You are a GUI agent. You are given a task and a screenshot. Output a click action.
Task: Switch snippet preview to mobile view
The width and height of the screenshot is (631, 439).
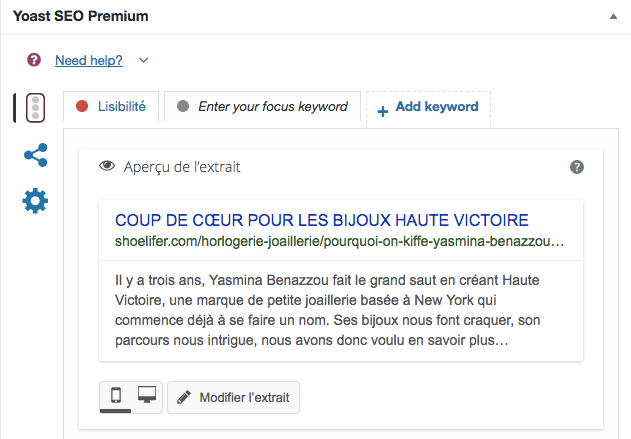click(x=116, y=396)
